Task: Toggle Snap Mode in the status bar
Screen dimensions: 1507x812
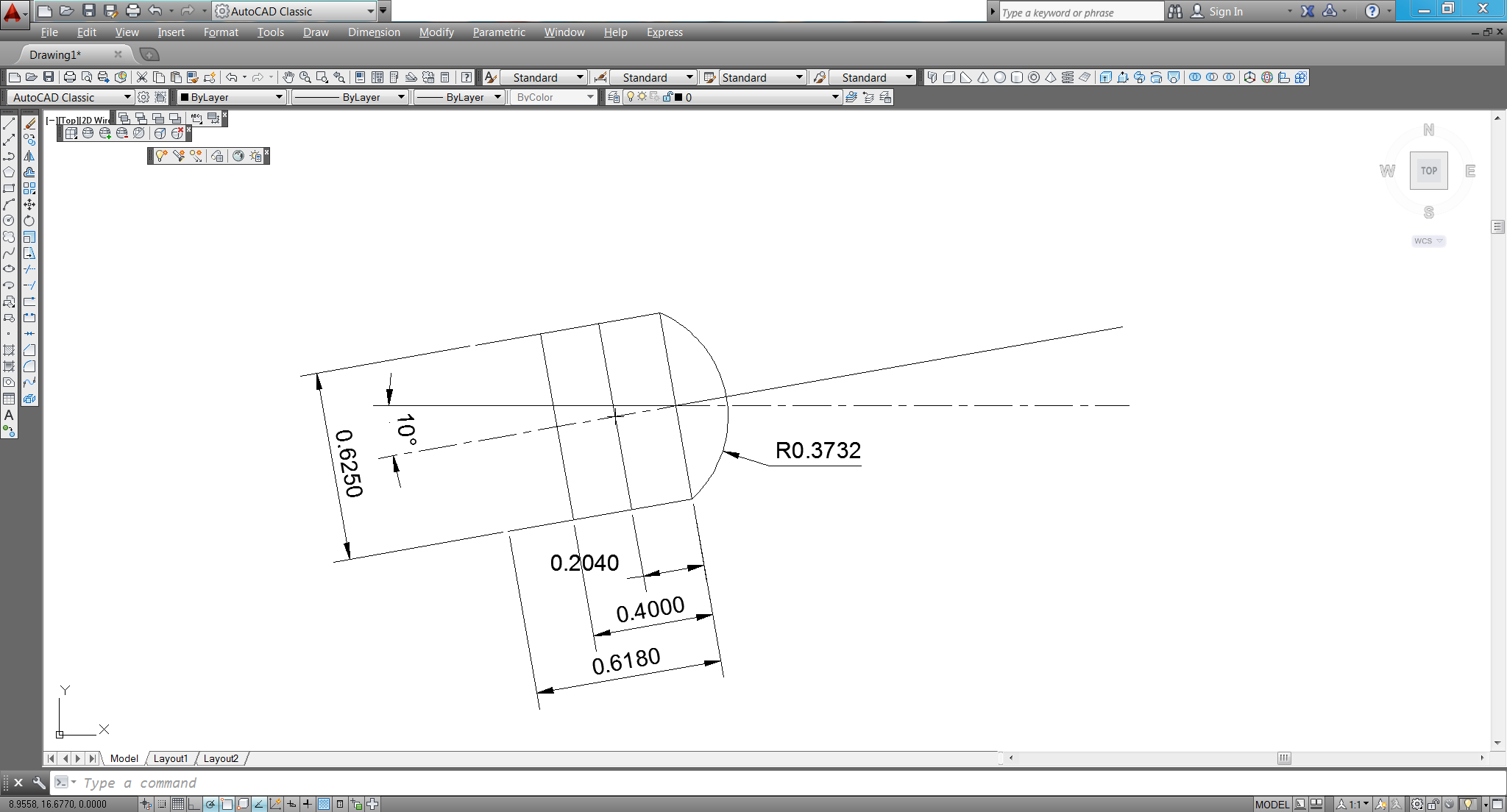Action: (x=162, y=804)
